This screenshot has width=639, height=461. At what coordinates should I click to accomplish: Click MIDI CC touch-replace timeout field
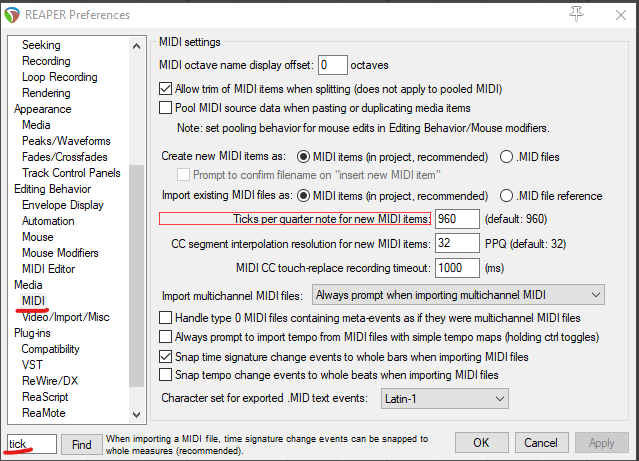tap(457, 268)
